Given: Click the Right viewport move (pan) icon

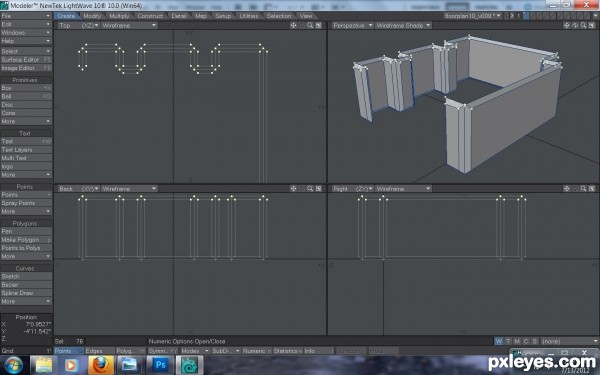Looking at the screenshot, I should [567, 189].
